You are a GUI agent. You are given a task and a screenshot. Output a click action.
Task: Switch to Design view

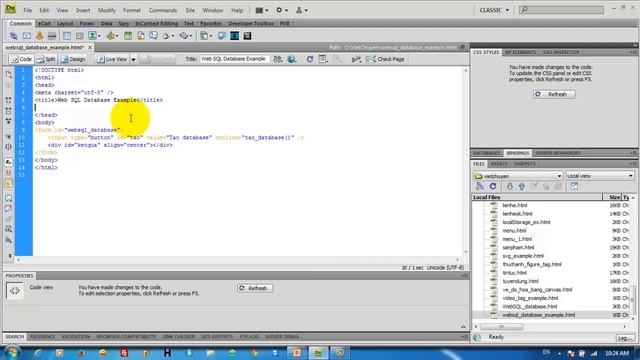pyautogui.click(x=73, y=59)
